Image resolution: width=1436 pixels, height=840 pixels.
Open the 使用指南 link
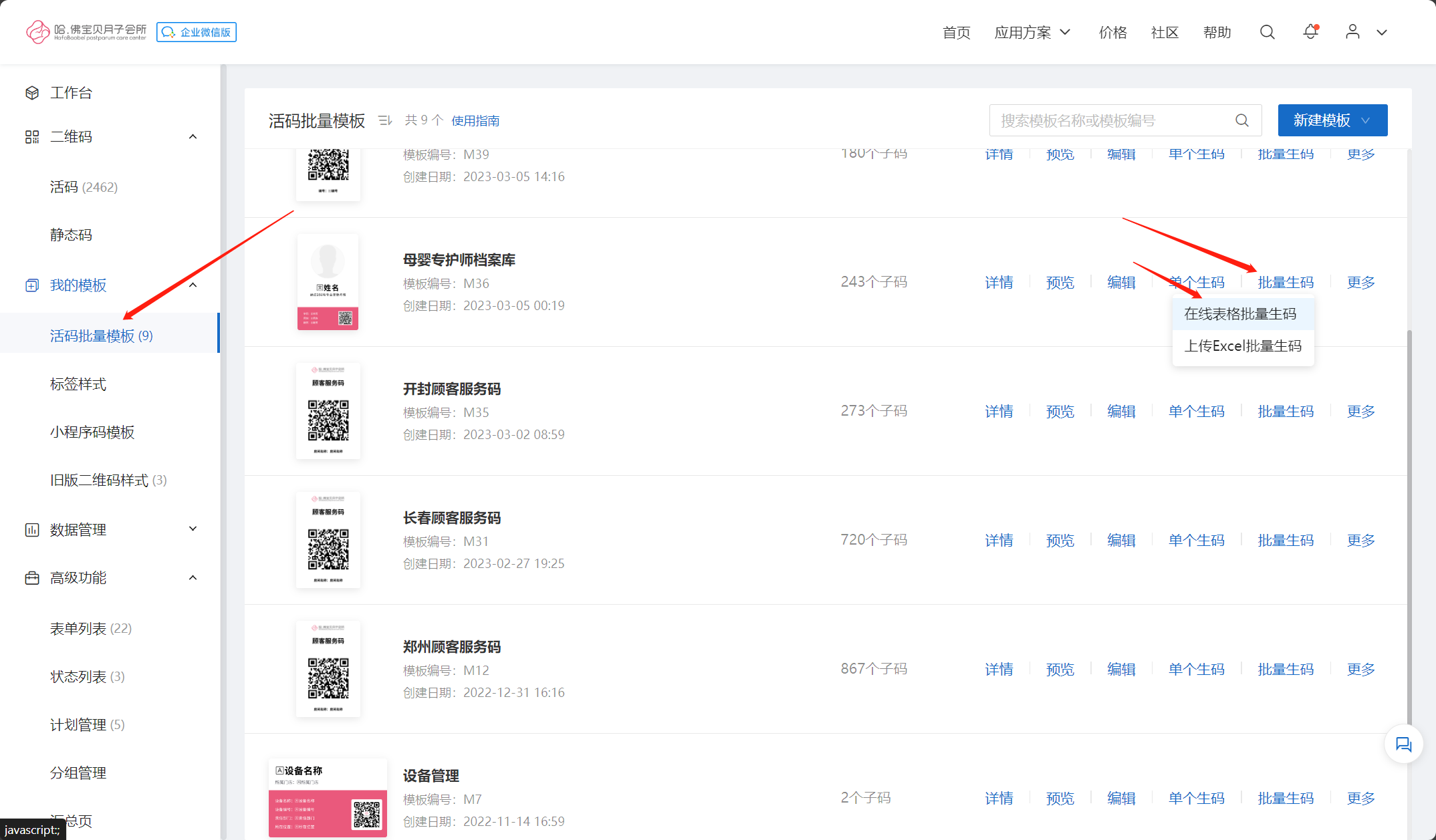pyautogui.click(x=475, y=121)
